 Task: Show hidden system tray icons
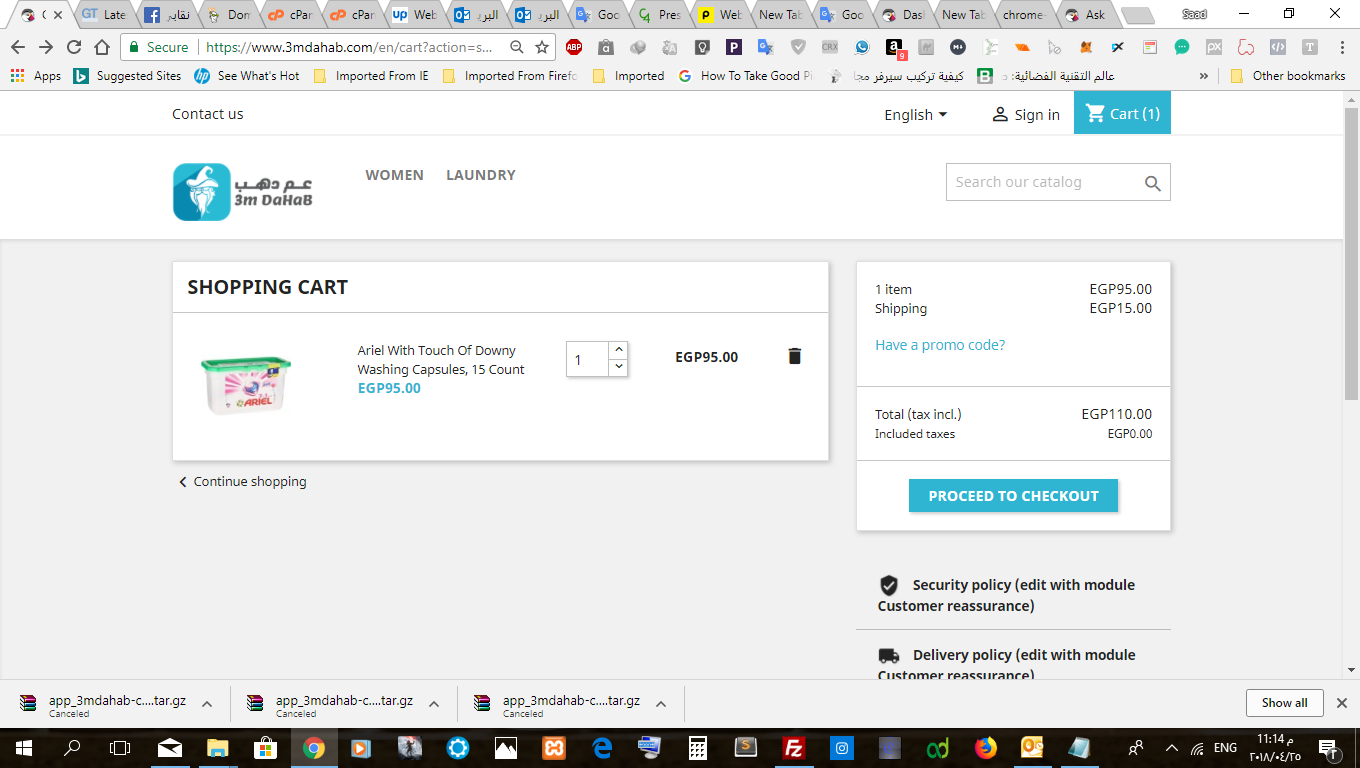(1172, 748)
